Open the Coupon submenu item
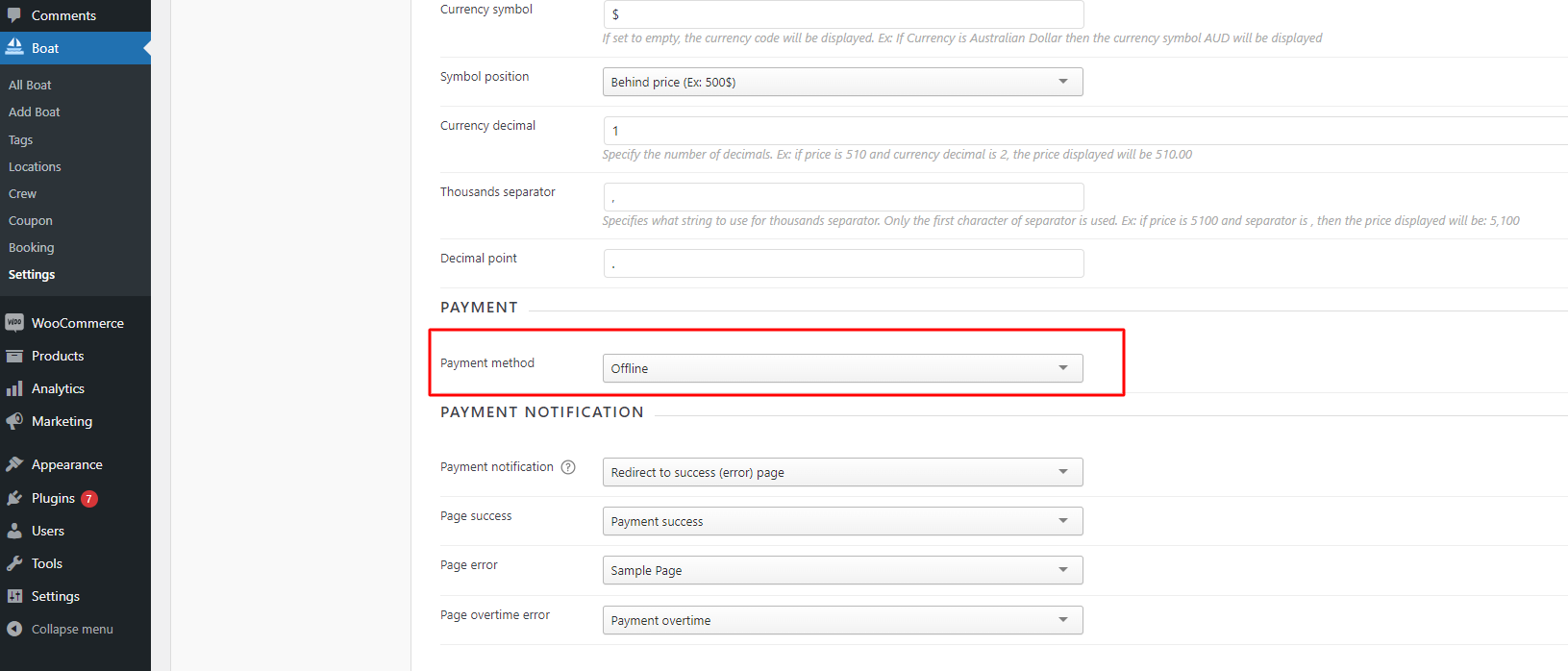Image resolution: width=1568 pixels, height=671 pixels. pos(31,220)
